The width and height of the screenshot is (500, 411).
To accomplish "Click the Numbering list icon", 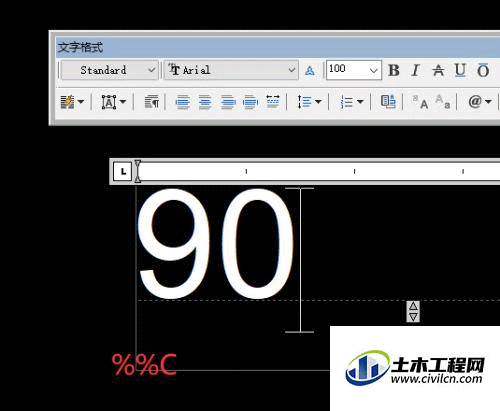I will point(346,102).
